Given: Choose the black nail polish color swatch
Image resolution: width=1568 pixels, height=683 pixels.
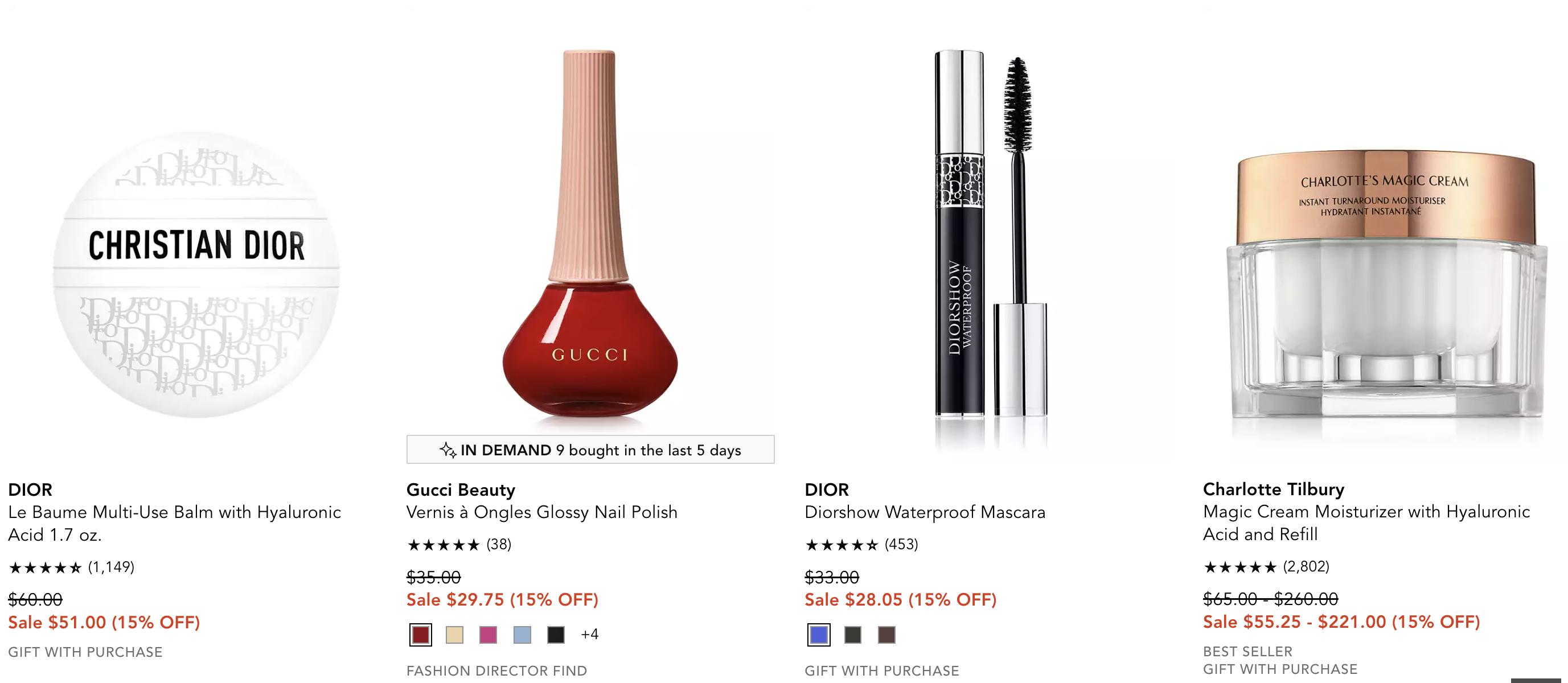Looking at the screenshot, I should pos(556,634).
